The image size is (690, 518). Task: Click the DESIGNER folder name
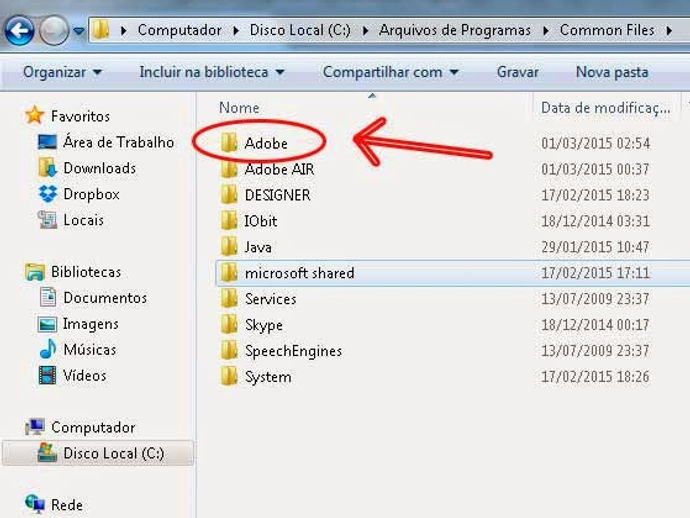tap(278, 195)
